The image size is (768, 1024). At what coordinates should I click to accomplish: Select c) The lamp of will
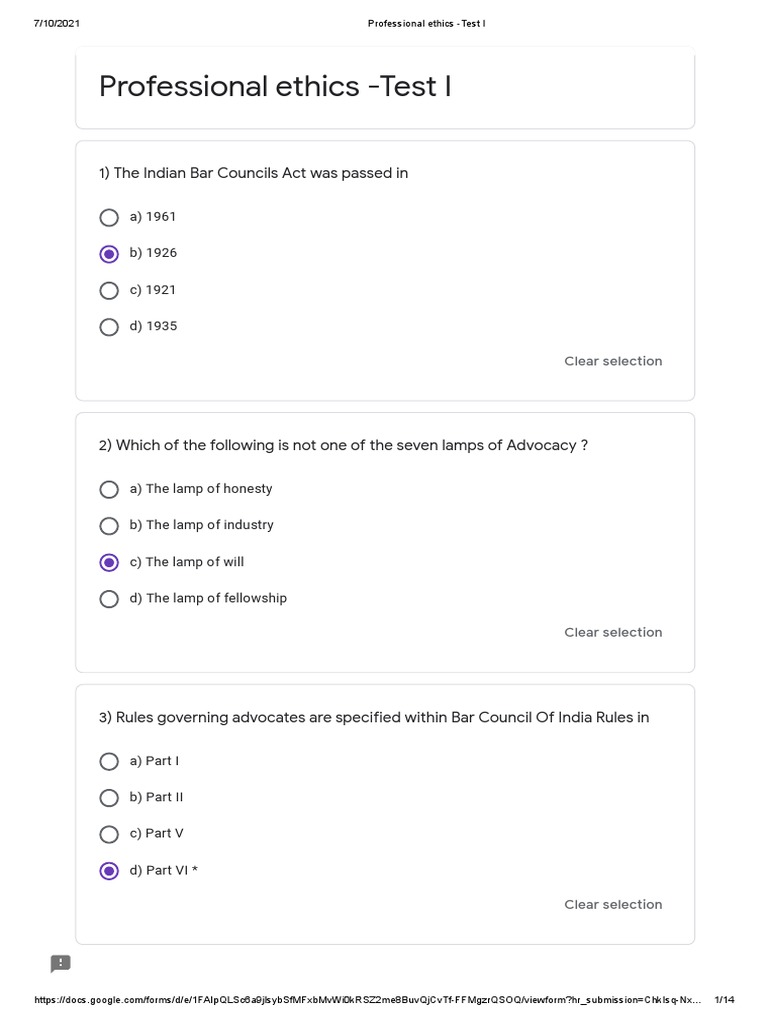click(x=110, y=562)
